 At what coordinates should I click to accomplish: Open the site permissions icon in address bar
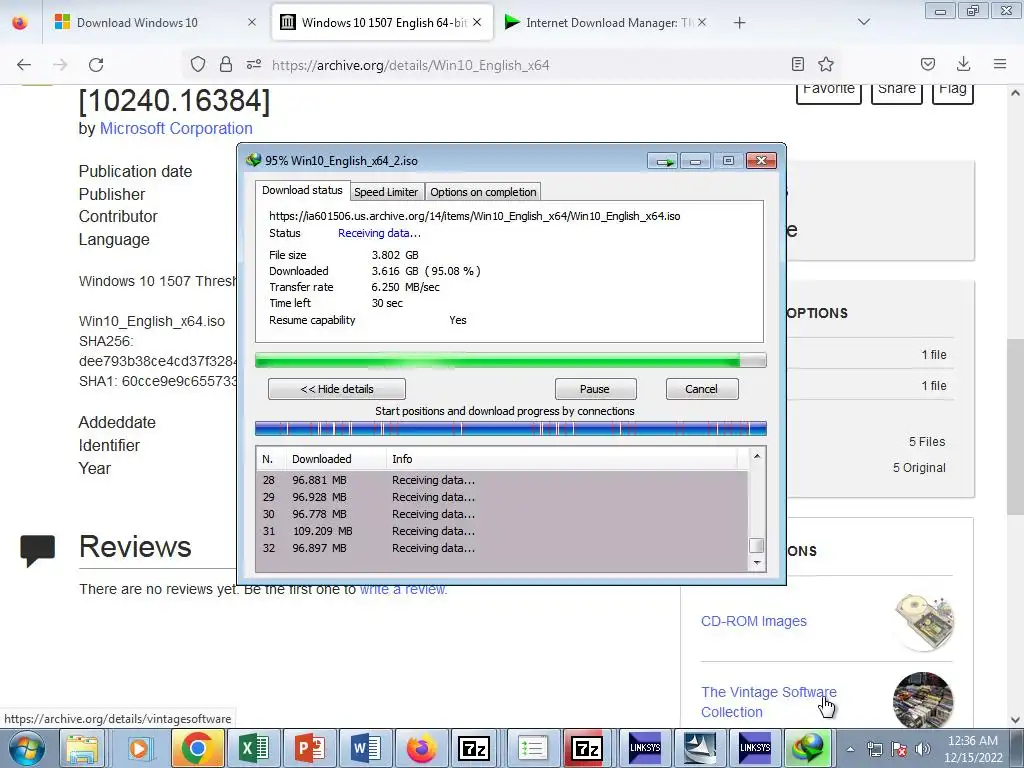254,64
